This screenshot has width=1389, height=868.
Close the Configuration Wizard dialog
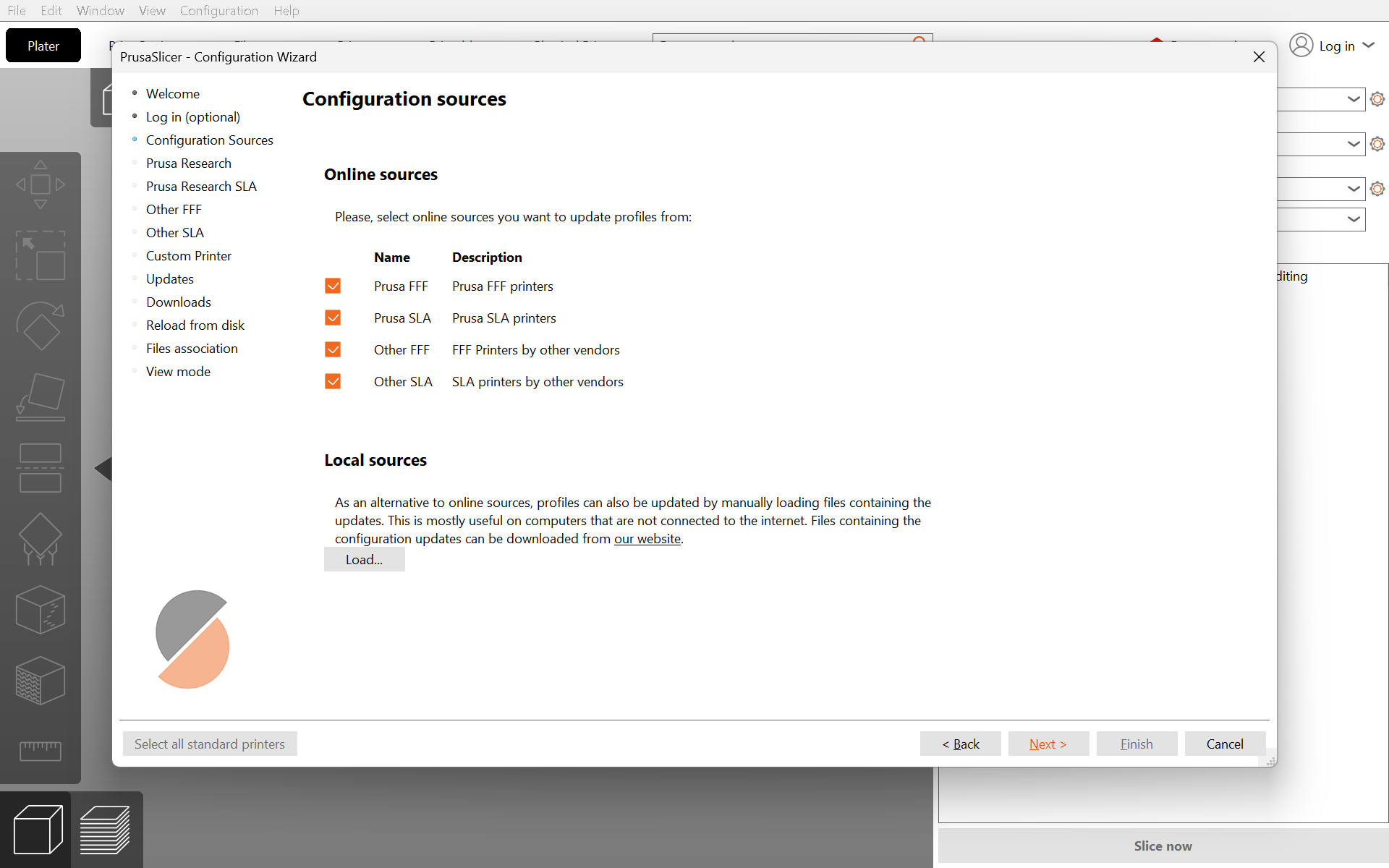[1259, 57]
